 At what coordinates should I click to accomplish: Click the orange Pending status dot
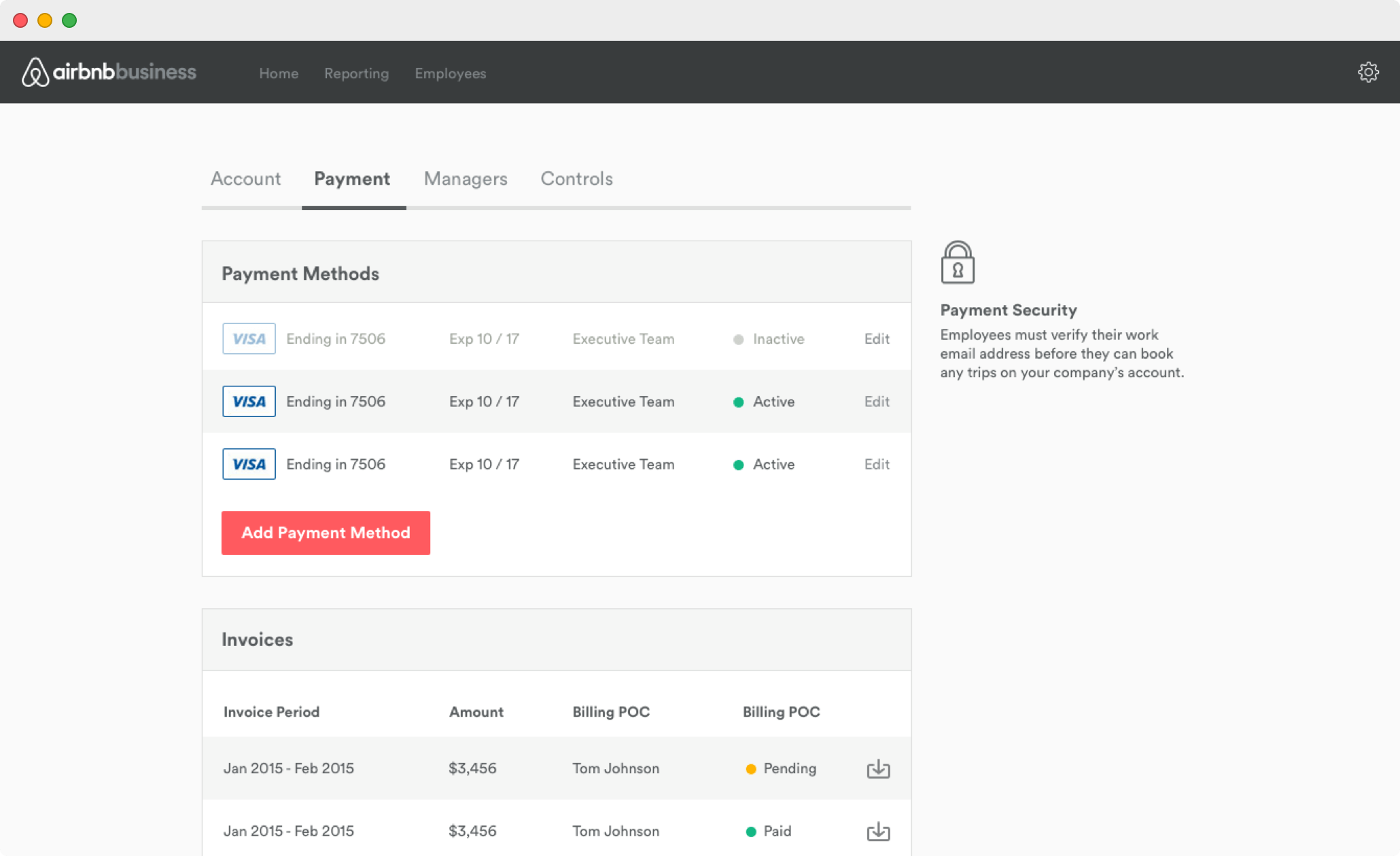(x=751, y=769)
